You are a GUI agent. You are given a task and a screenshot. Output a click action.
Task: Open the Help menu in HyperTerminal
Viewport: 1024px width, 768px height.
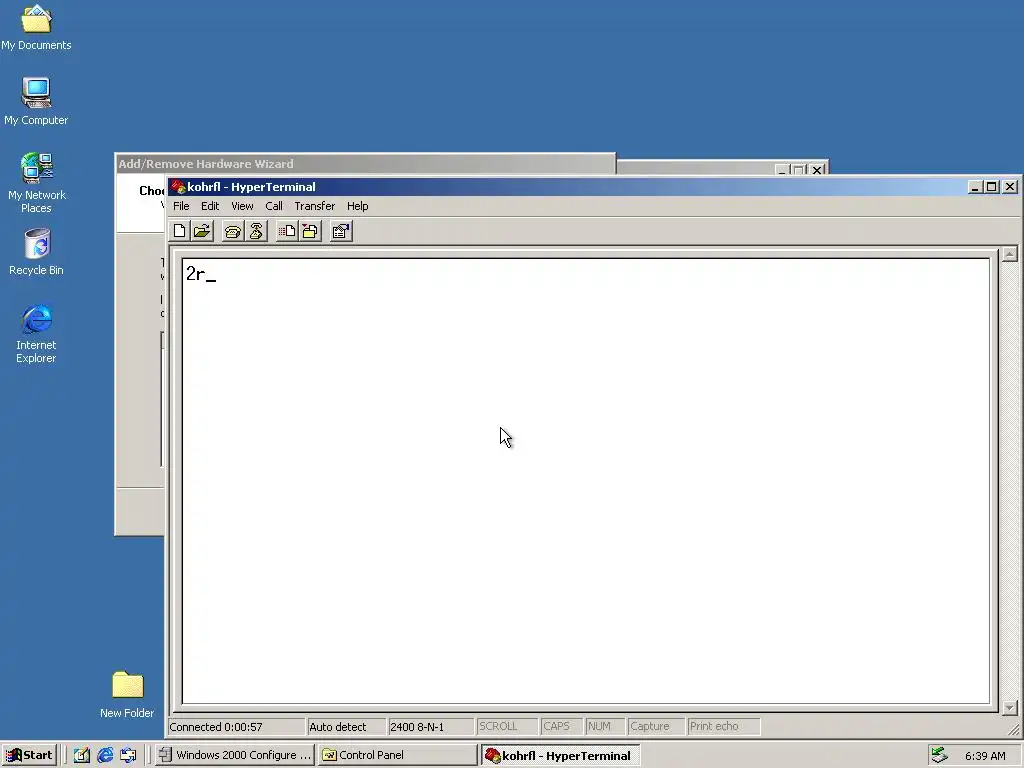tap(357, 206)
